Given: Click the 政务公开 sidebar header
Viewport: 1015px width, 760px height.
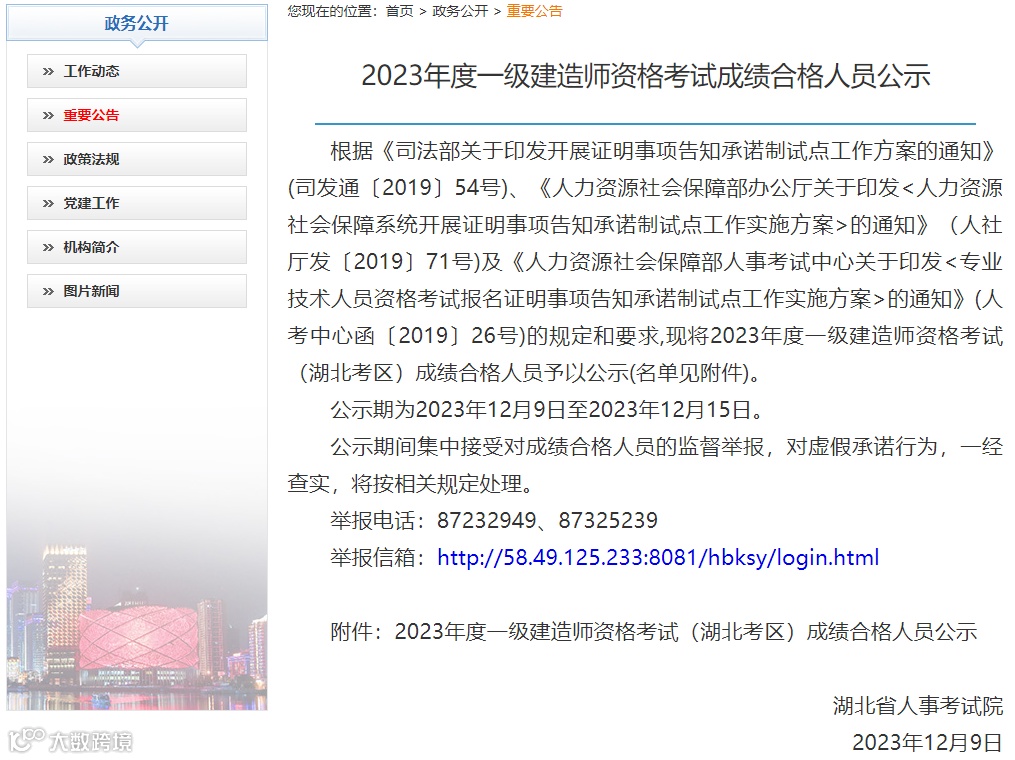Looking at the screenshot, I should pos(137,23).
